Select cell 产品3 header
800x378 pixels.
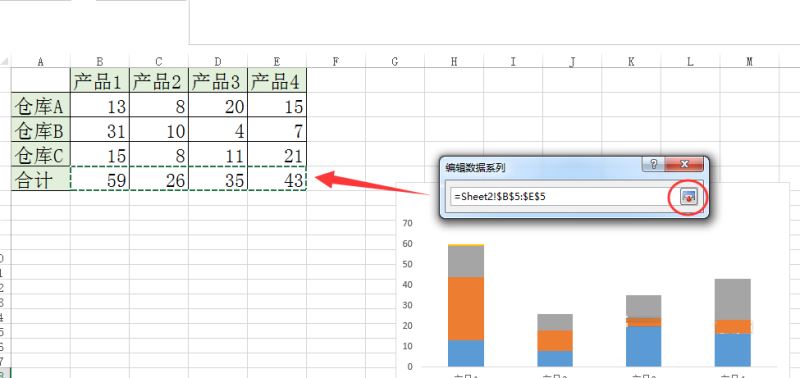point(218,80)
